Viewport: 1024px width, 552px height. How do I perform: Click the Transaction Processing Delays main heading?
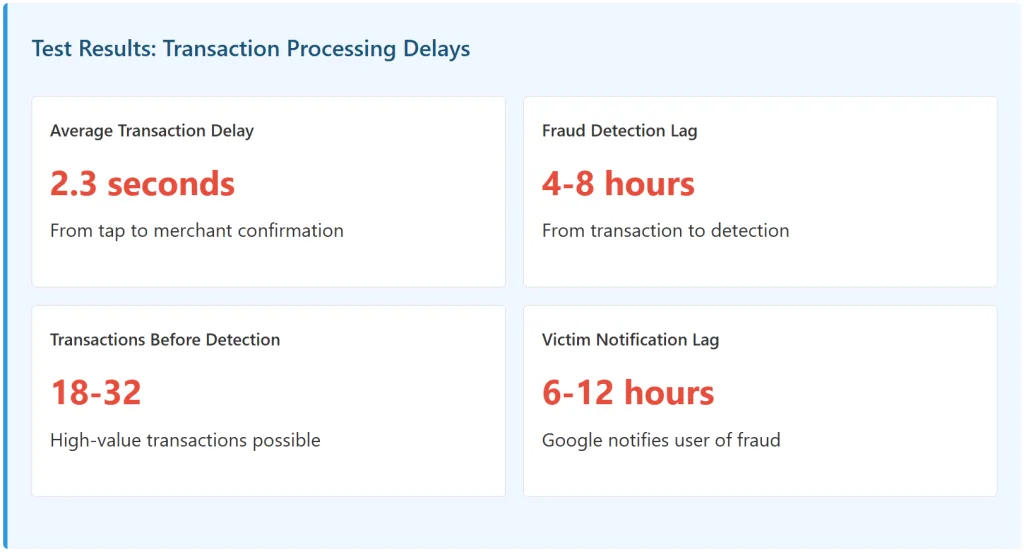(250, 49)
